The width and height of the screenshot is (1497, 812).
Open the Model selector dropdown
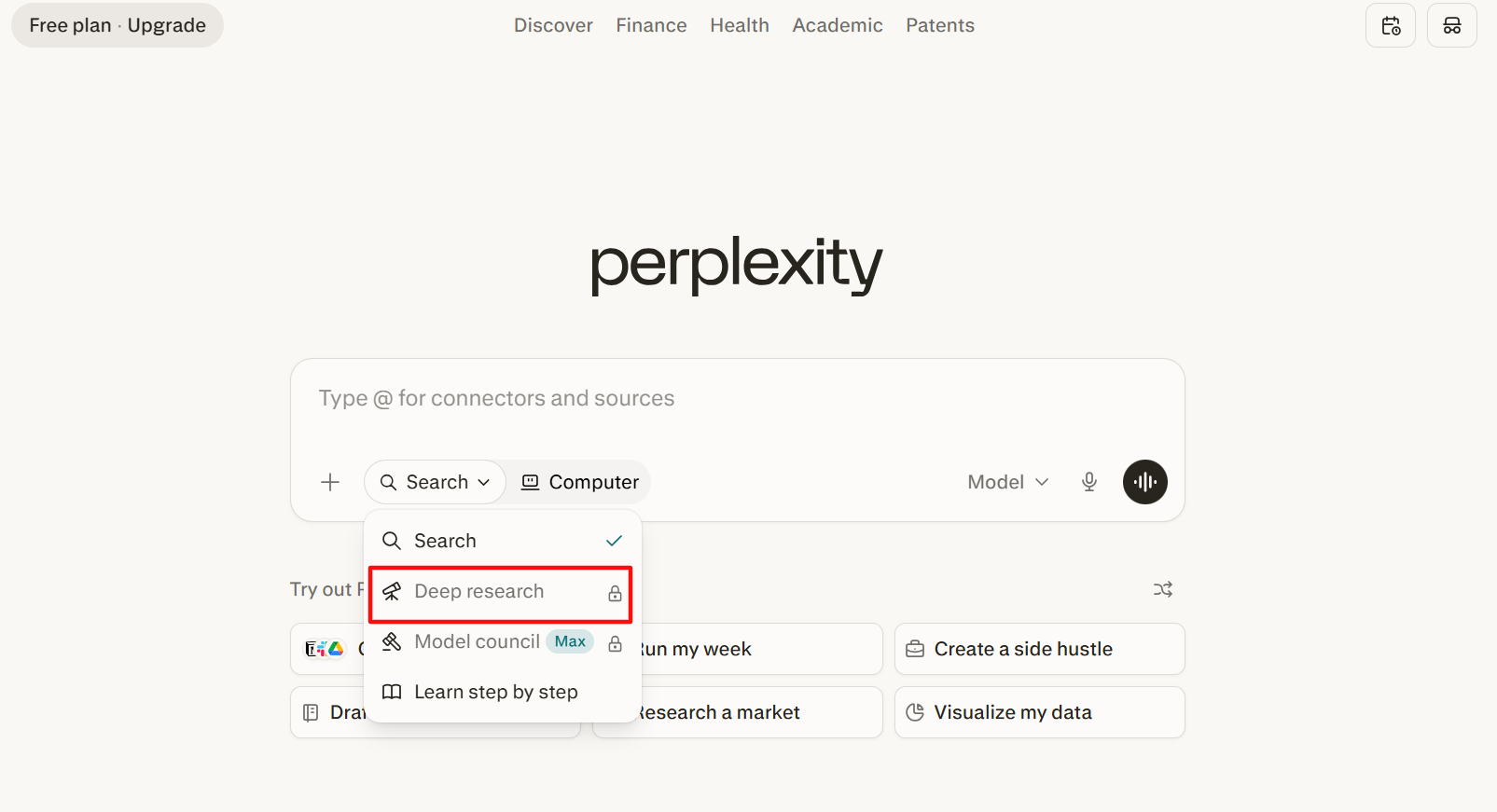(x=1008, y=482)
